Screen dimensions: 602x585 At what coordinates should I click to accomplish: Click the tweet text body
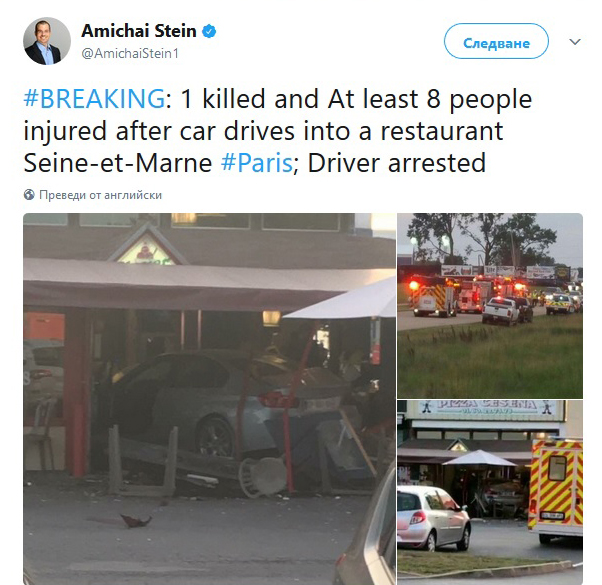[278, 131]
